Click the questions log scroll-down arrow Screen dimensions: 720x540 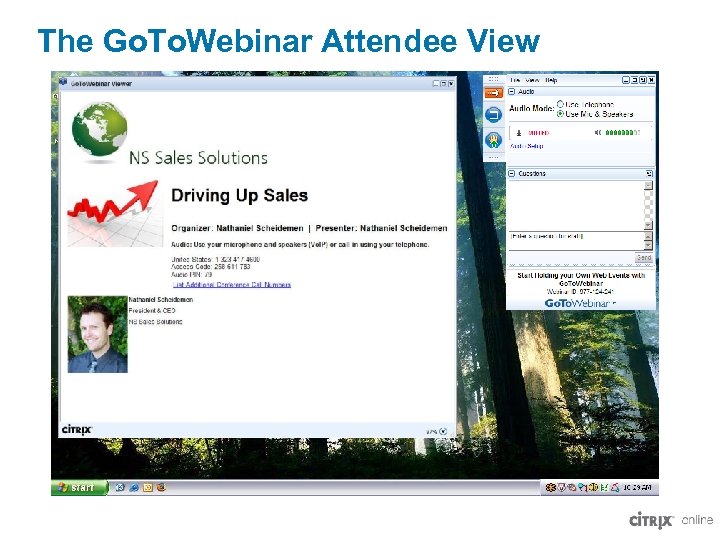648,225
